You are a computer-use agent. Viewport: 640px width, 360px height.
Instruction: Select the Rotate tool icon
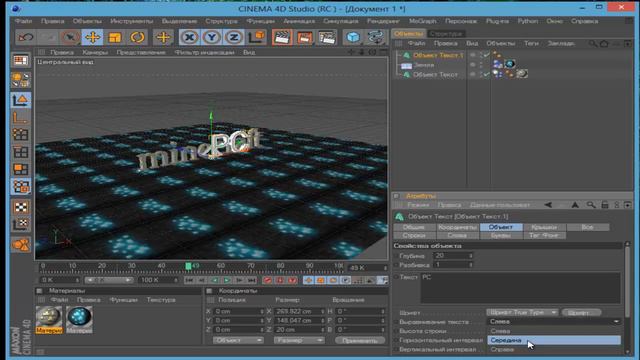[138, 37]
